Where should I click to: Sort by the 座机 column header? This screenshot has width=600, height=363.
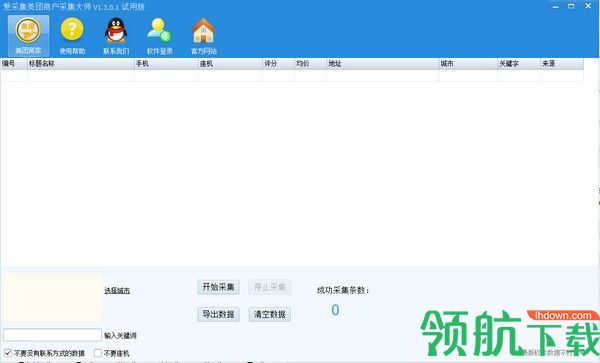230,64
